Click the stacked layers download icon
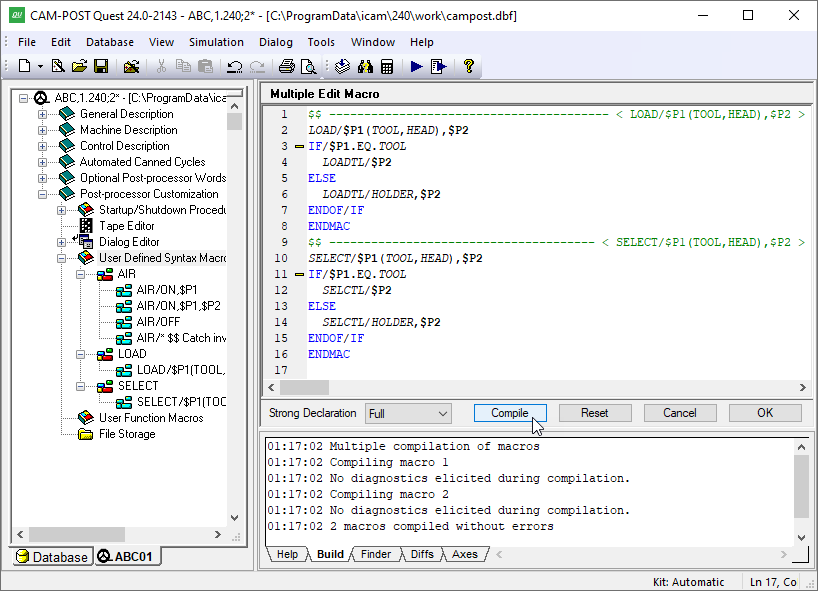This screenshot has width=818, height=591. click(x=342, y=66)
